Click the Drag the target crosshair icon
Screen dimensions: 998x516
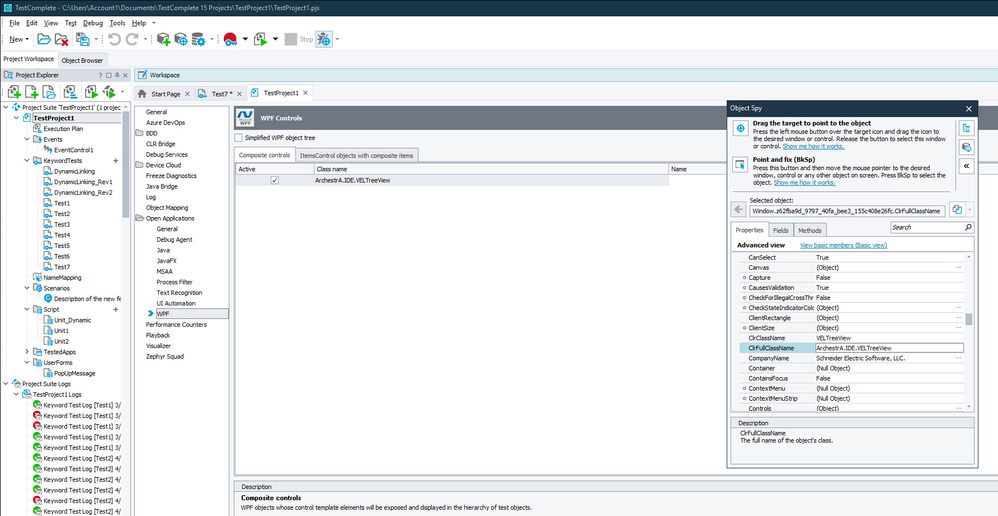click(x=740, y=128)
